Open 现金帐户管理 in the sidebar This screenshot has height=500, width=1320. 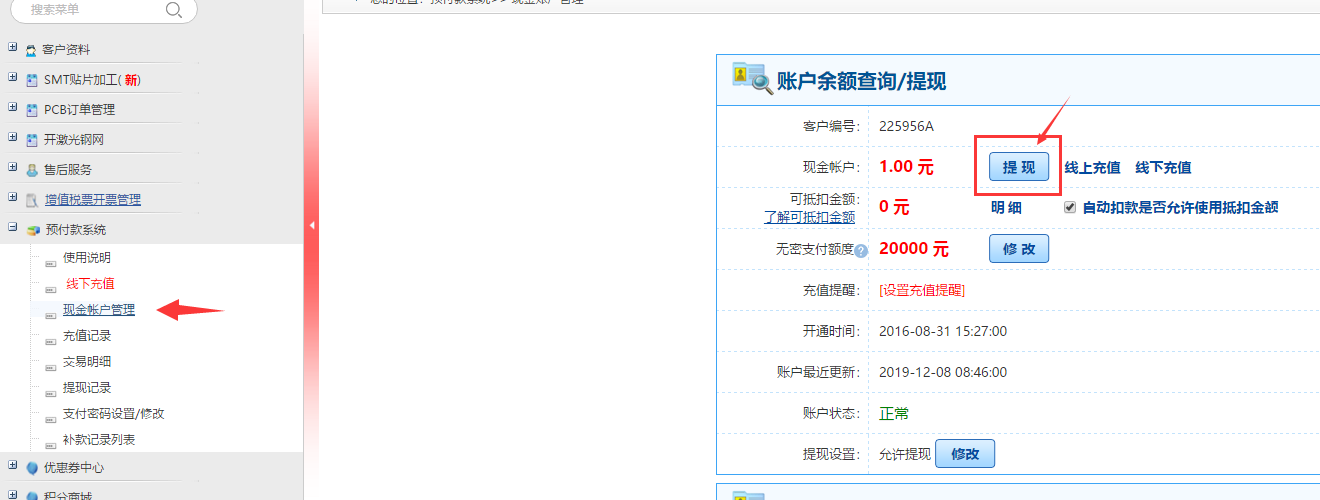coord(98,310)
